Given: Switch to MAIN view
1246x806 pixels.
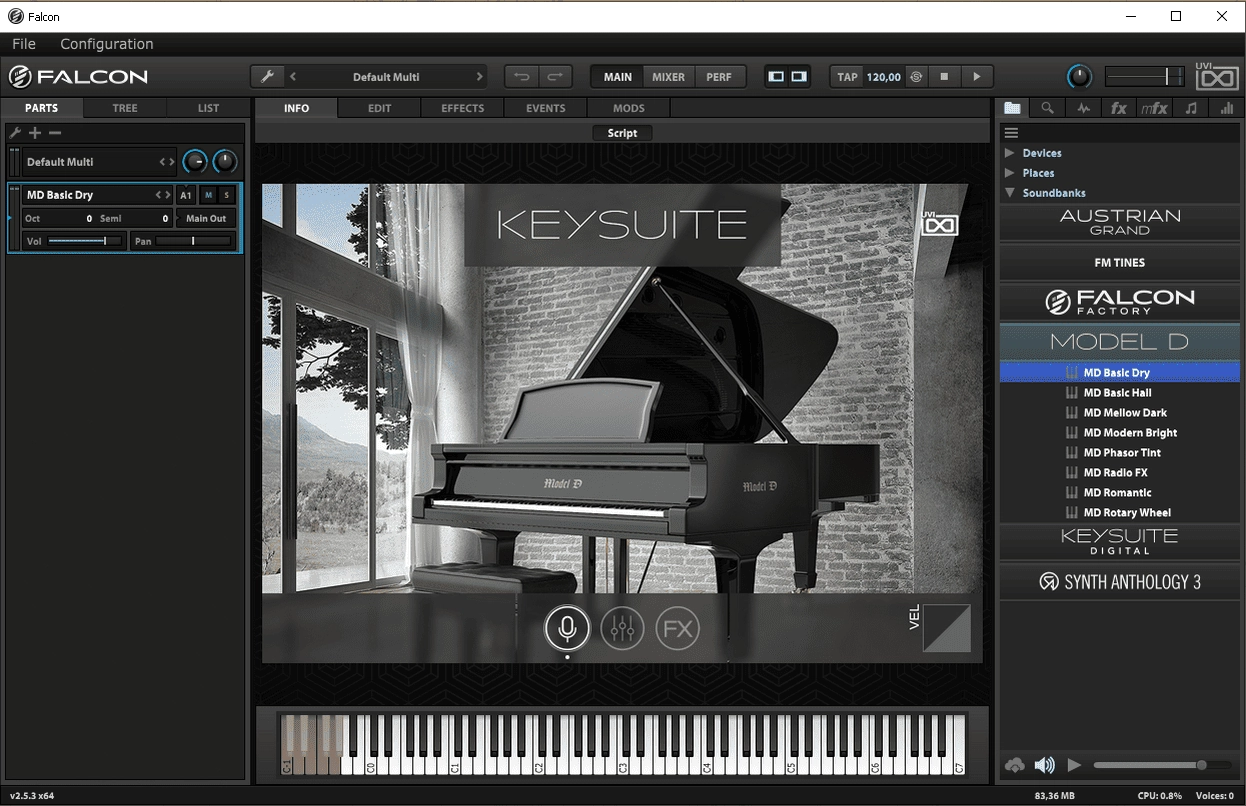Looking at the screenshot, I should 618,77.
